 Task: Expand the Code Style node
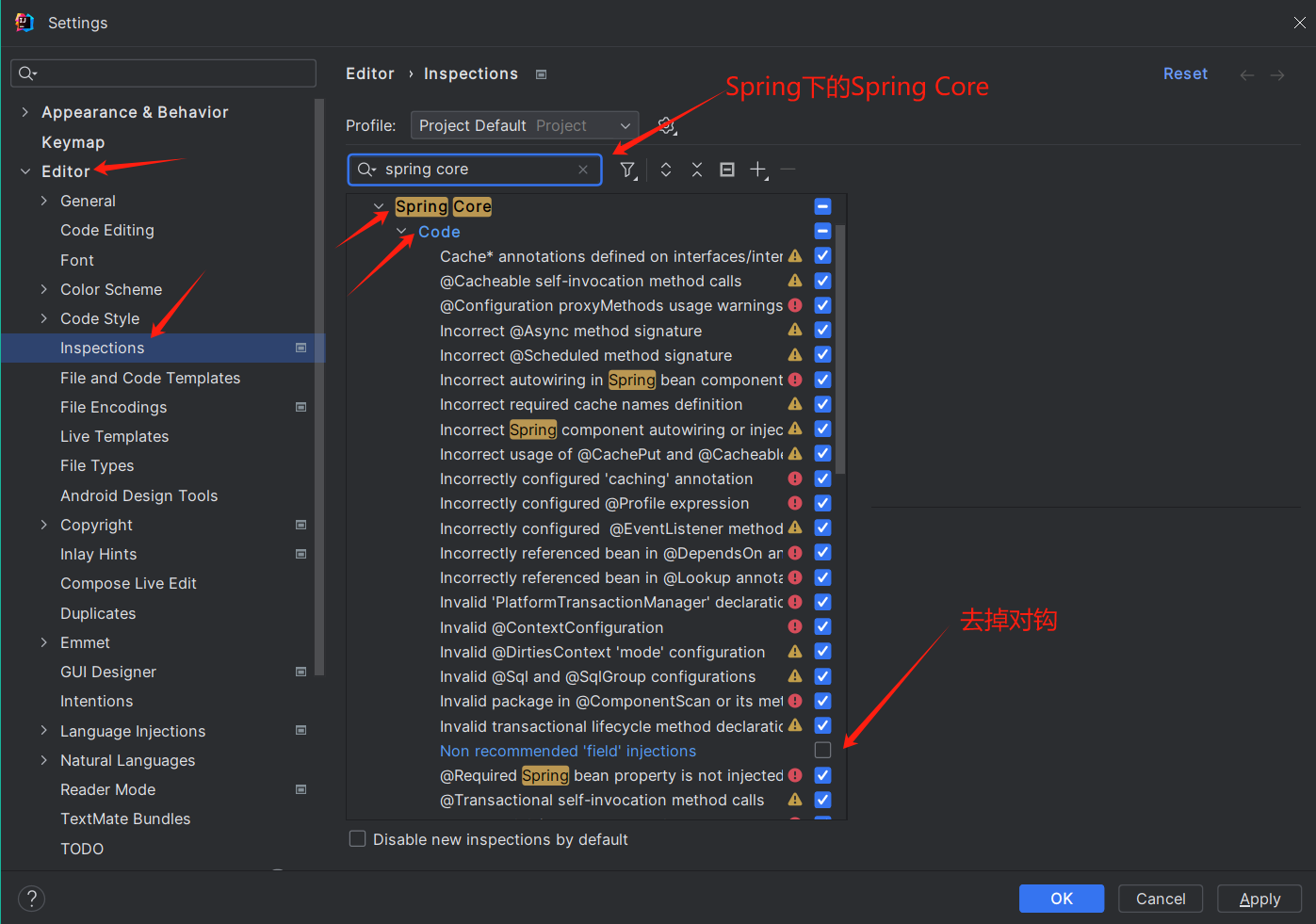click(43, 318)
